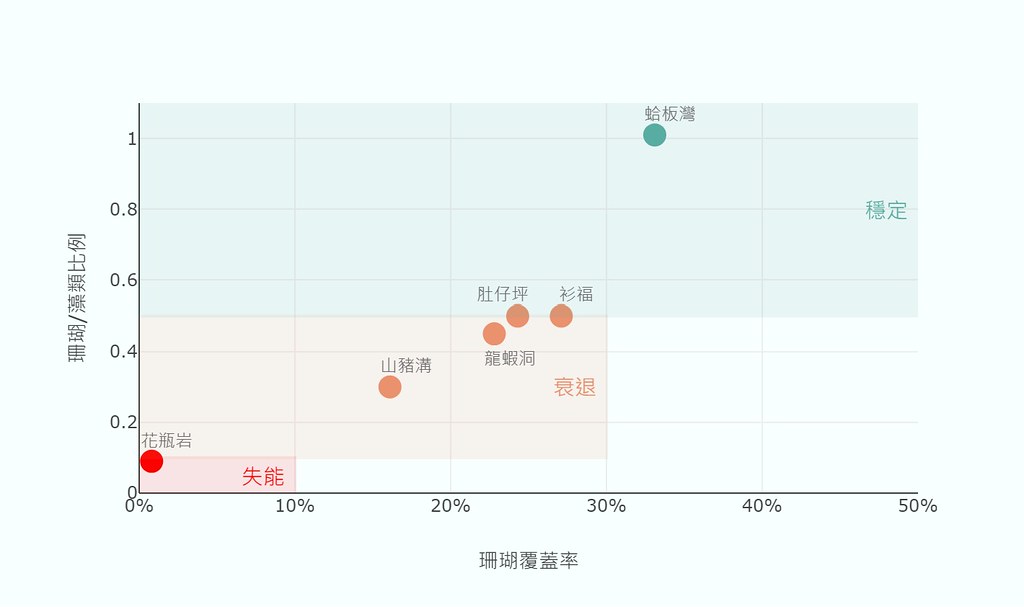Click the 穩定 zone label

pyautogui.click(x=886, y=210)
